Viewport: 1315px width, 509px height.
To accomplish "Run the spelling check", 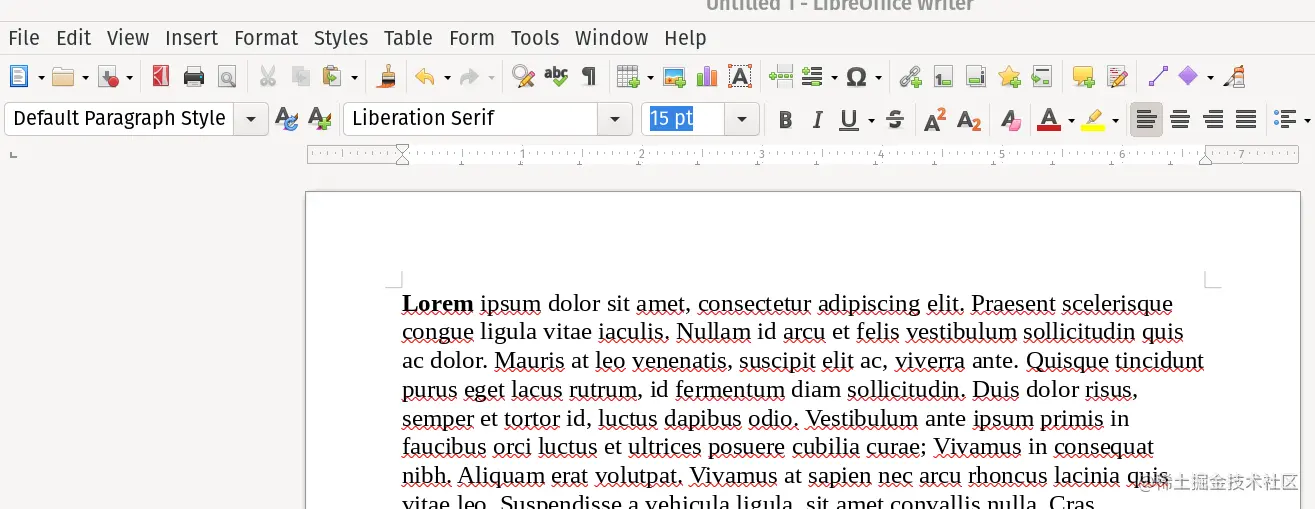I will 556,76.
